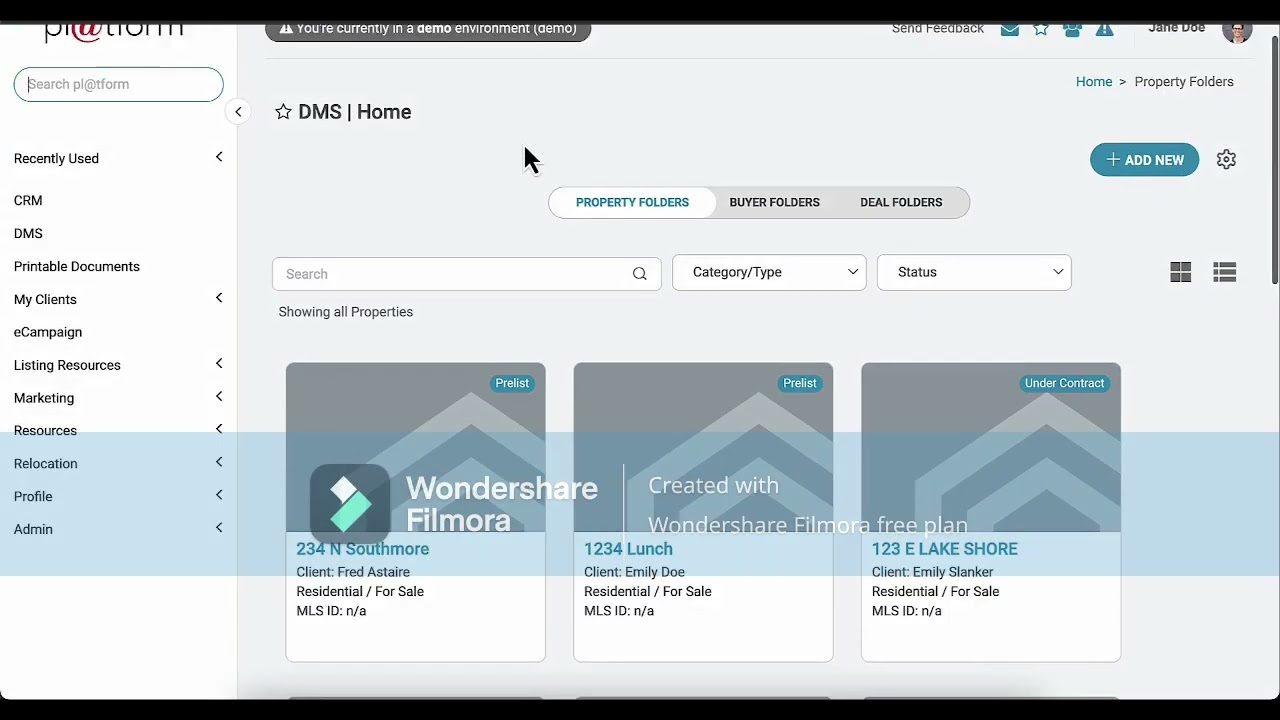Click Property Folders breadcrumb text

tap(1184, 82)
